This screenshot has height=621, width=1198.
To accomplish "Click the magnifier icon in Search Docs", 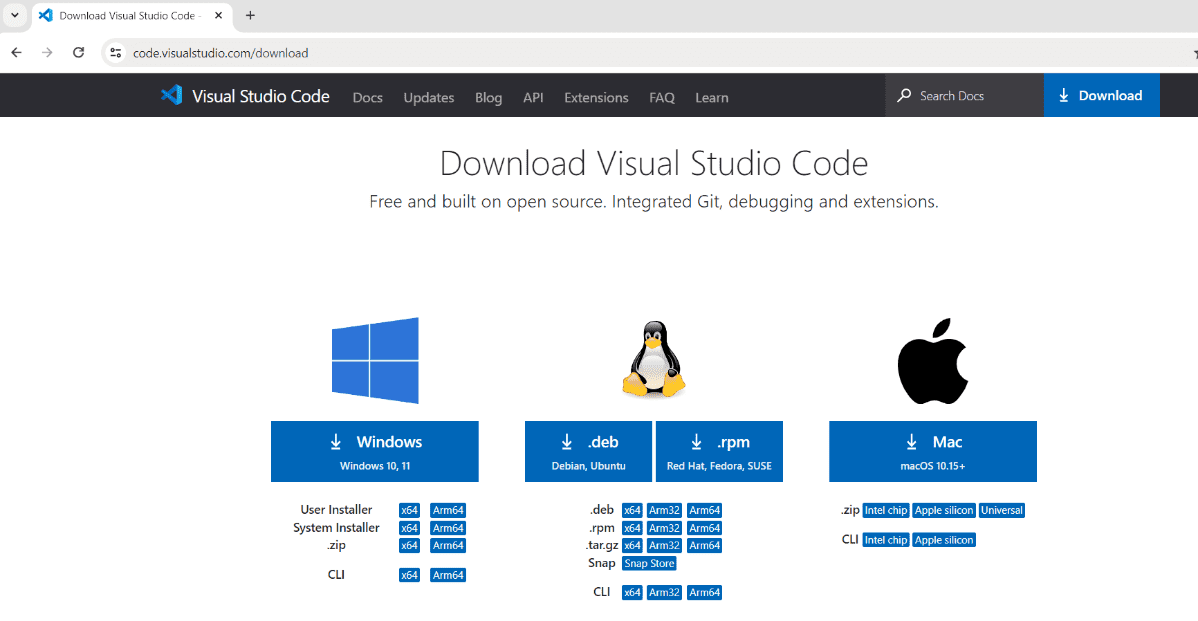I will pos(904,95).
